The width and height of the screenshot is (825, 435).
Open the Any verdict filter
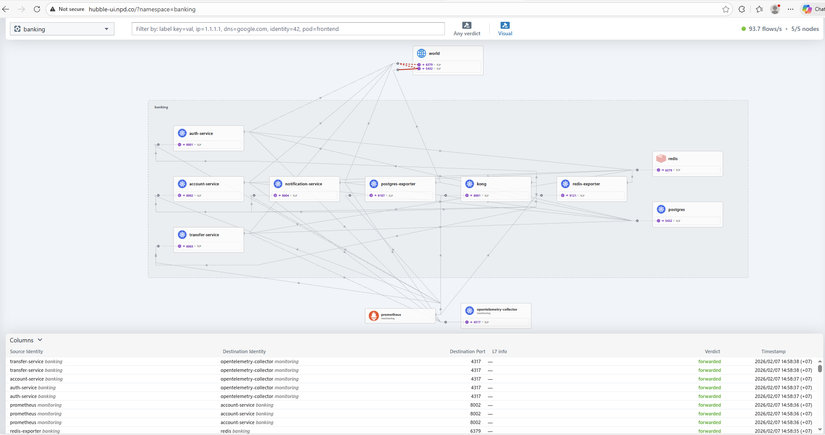click(x=466, y=29)
